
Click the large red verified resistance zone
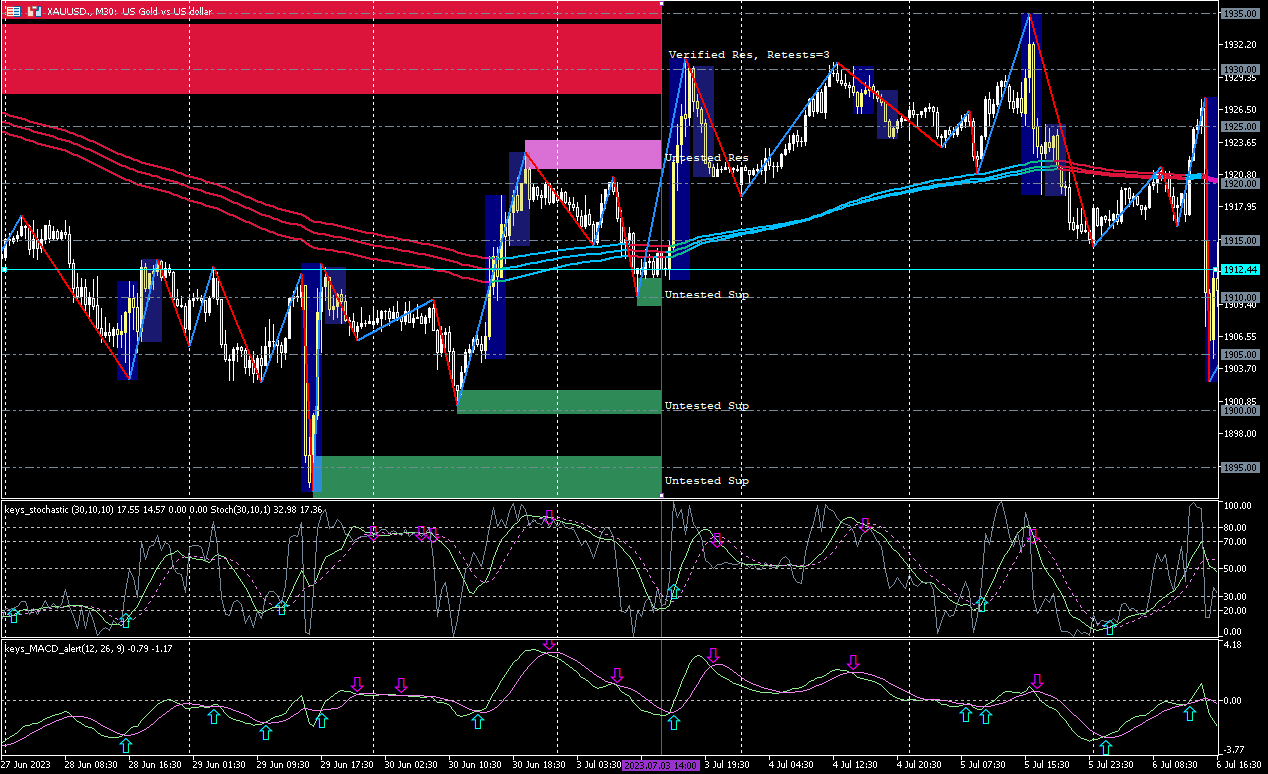331,58
